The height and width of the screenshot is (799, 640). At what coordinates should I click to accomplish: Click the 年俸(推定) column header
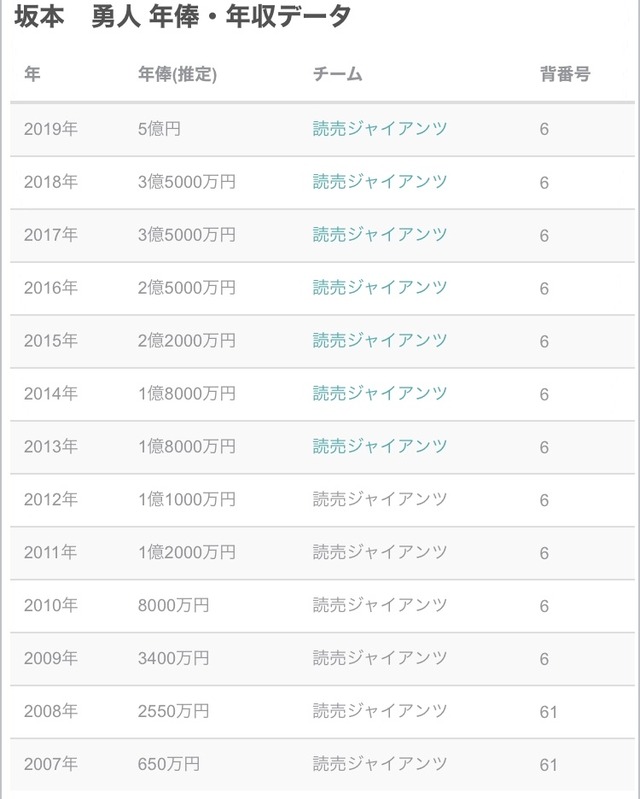tap(177, 74)
